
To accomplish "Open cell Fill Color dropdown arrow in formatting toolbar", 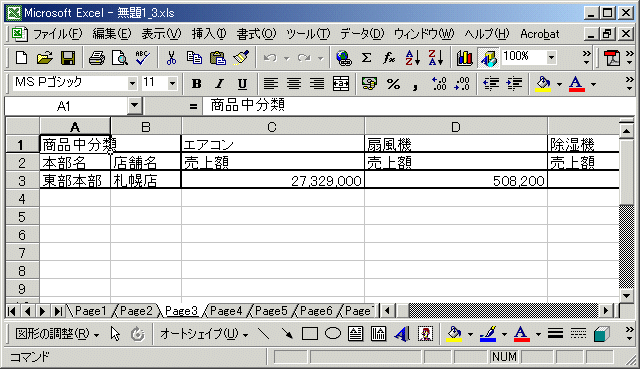I will [x=559, y=84].
